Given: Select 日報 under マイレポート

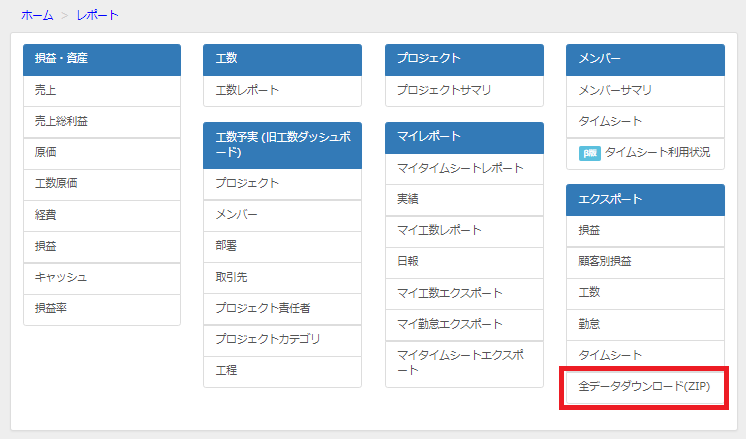Looking at the screenshot, I should [408, 261].
